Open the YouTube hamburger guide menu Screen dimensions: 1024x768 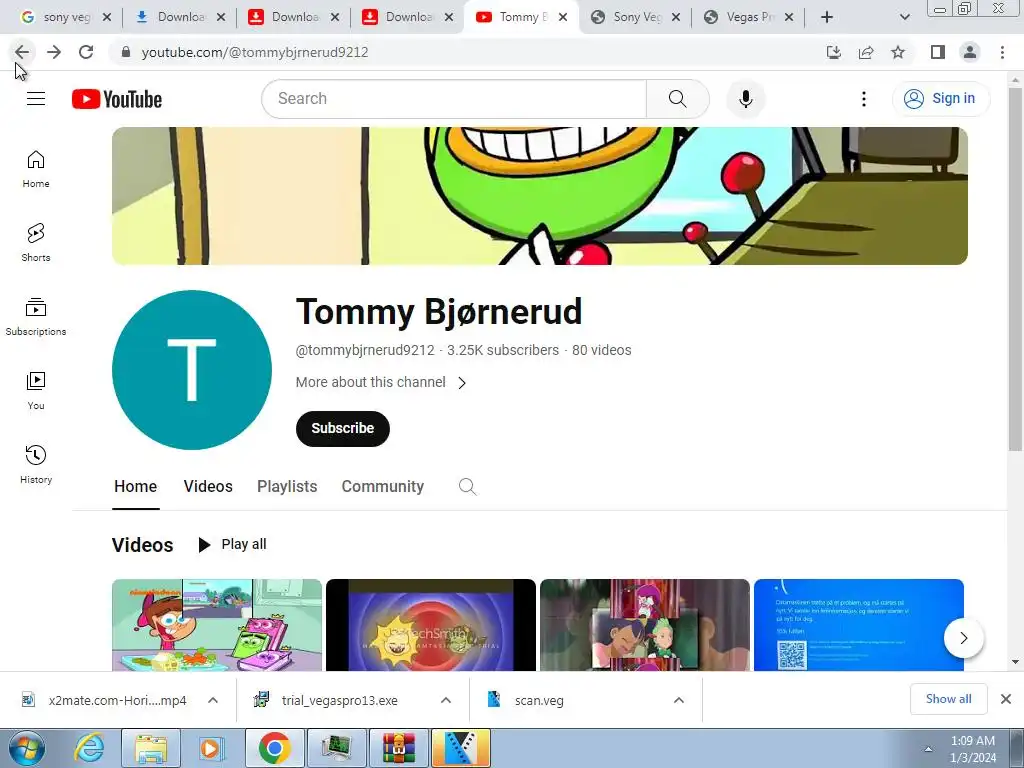(36, 99)
